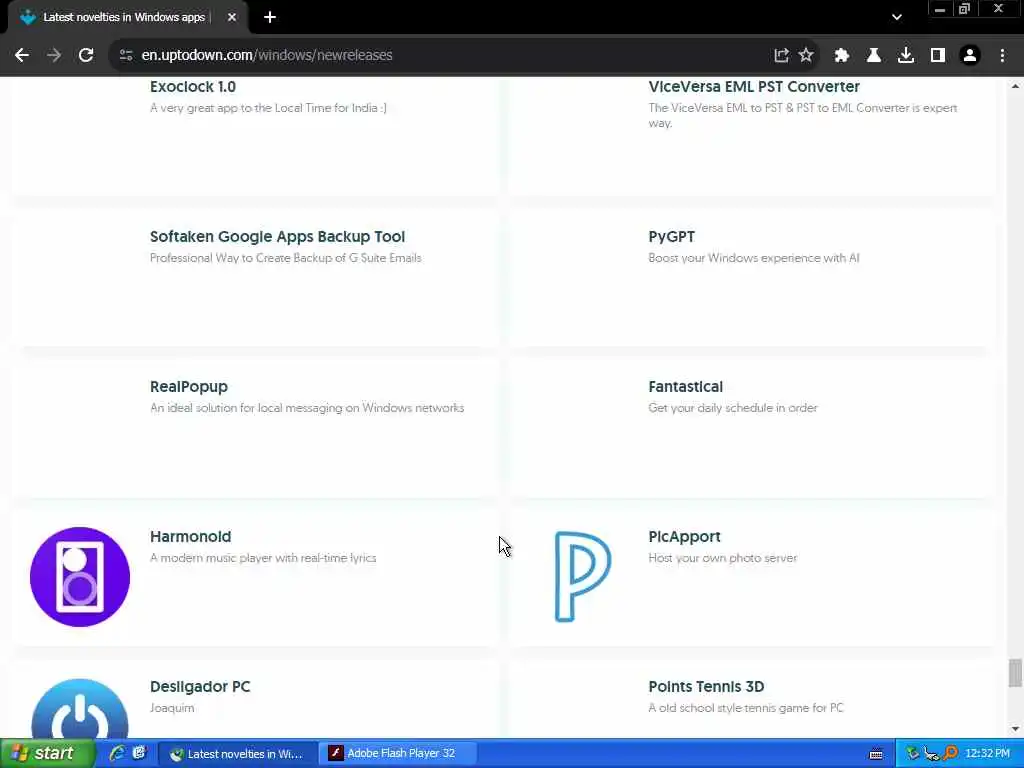This screenshot has height=768, width=1024.
Task: Open the PyGPT app page
Action: [x=671, y=236]
